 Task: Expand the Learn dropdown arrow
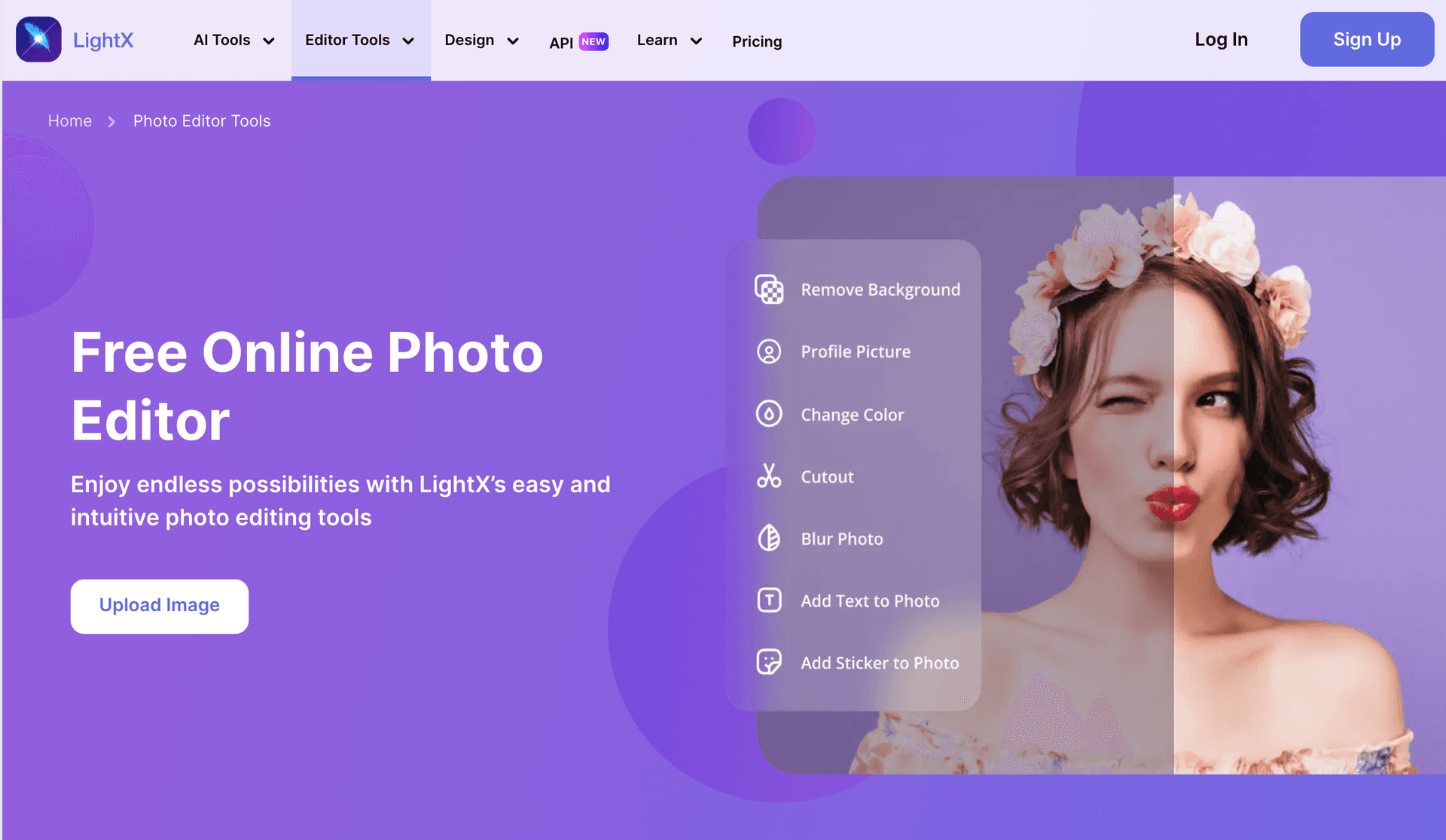coord(697,41)
